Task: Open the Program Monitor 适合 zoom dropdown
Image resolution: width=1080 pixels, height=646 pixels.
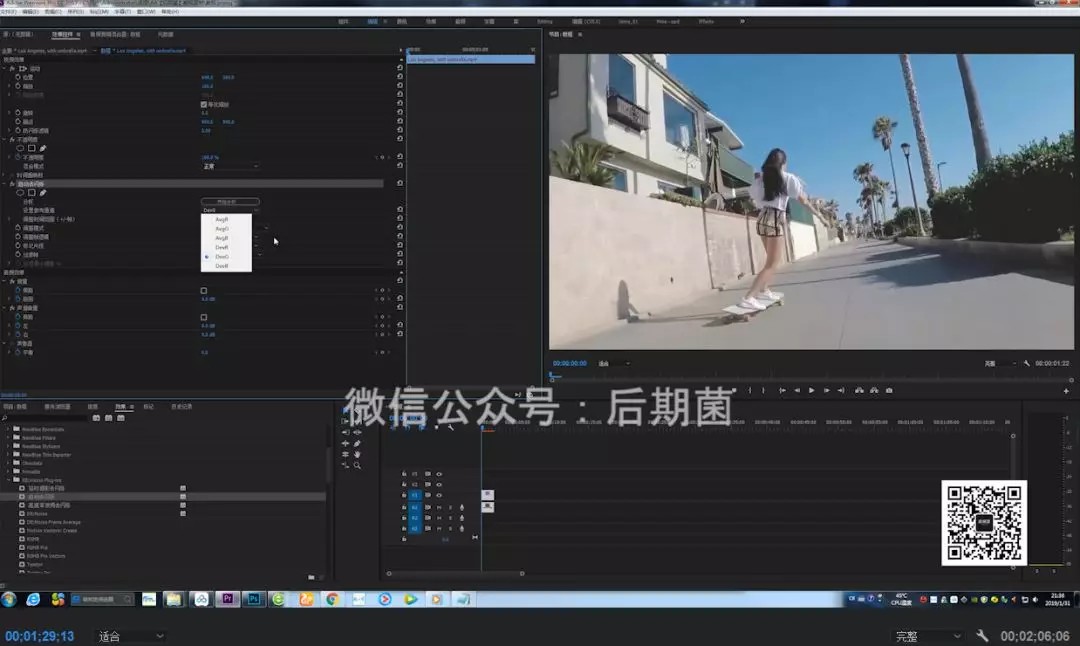Action: (614, 364)
